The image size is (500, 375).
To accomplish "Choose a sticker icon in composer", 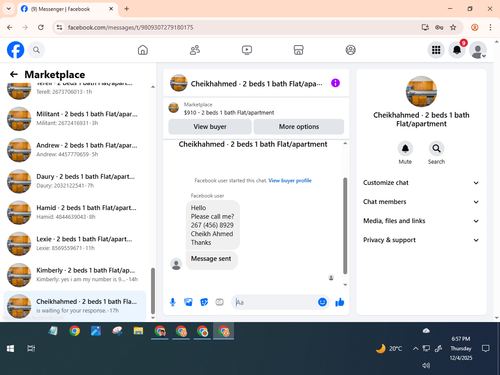I will point(204,302).
